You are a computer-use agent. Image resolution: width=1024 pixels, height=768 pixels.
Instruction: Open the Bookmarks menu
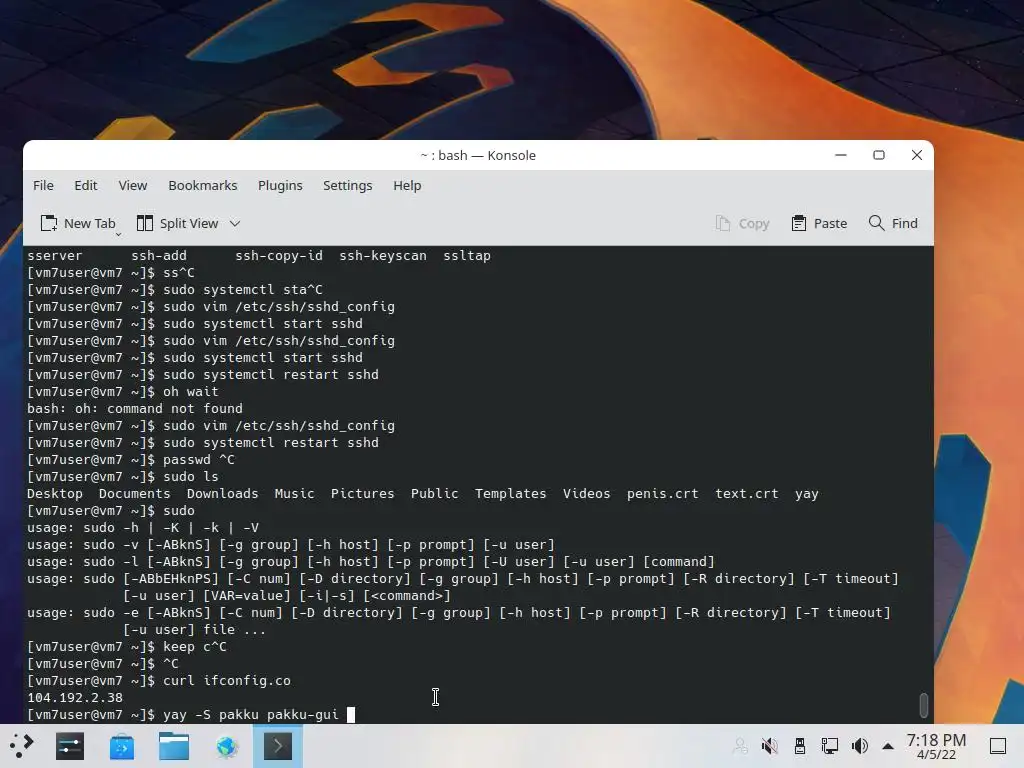pos(202,185)
